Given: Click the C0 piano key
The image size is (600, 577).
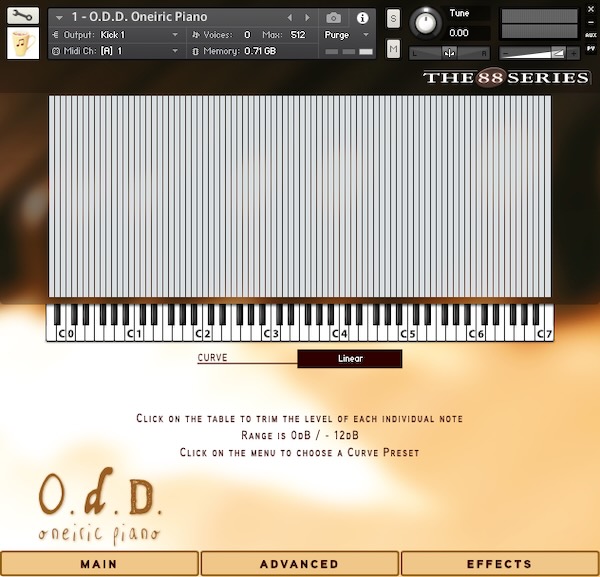Looking at the screenshot, I should tap(61, 334).
